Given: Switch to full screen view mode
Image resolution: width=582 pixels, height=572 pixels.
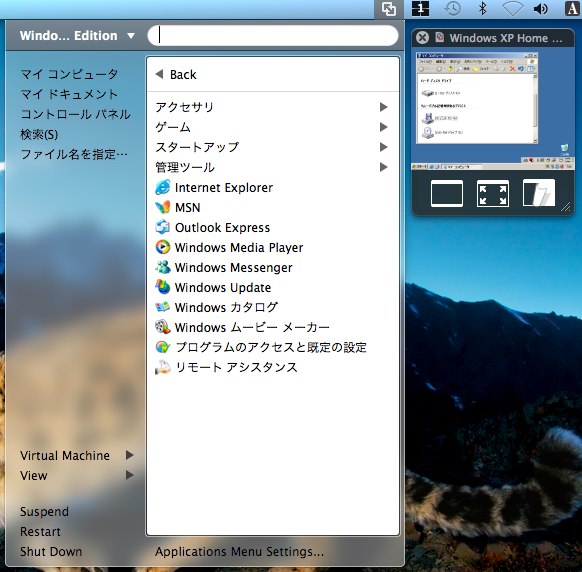Looking at the screenshot, I should (493, 193).
